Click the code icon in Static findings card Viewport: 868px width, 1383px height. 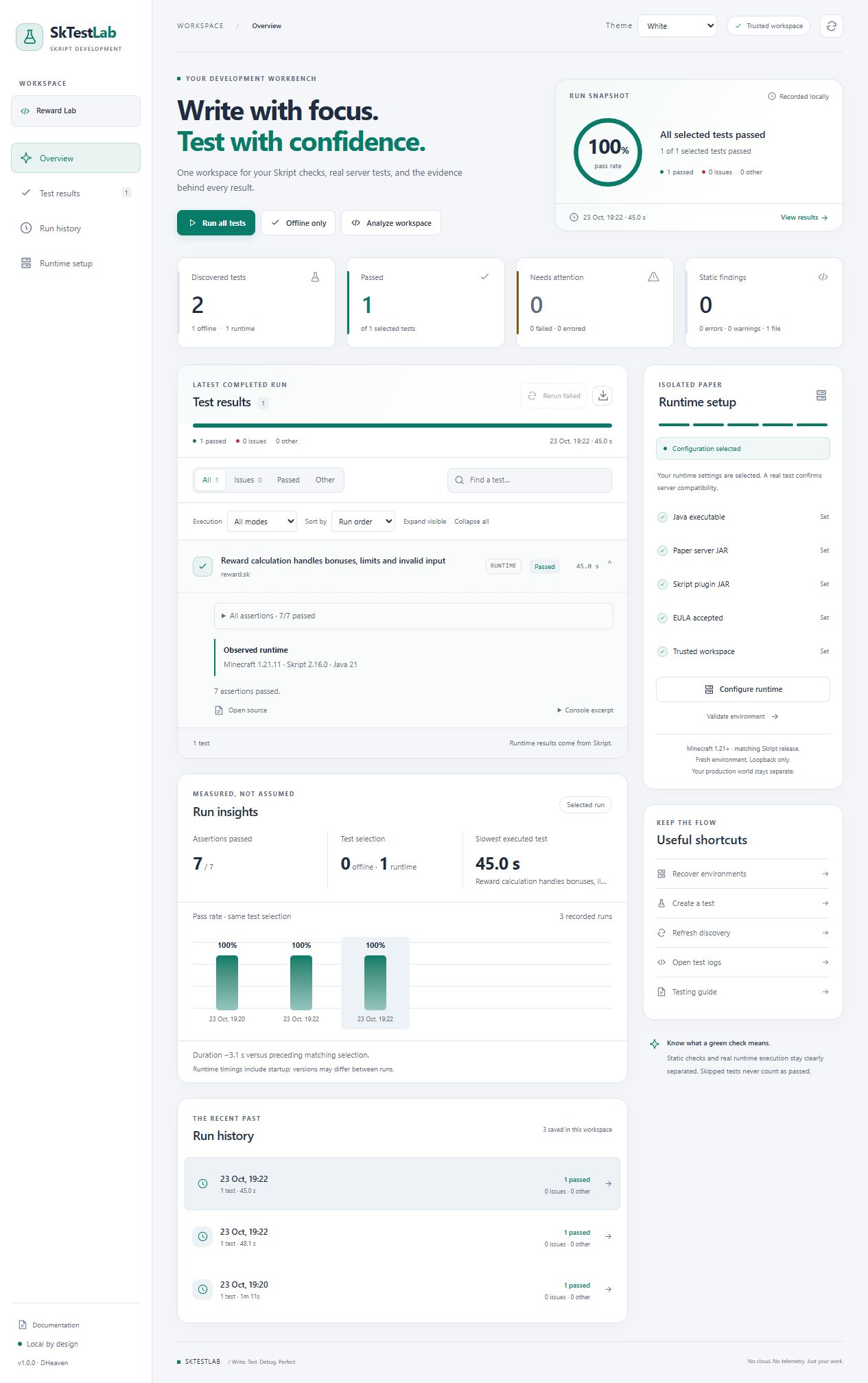pyautogui.click(x=823, y=277)
